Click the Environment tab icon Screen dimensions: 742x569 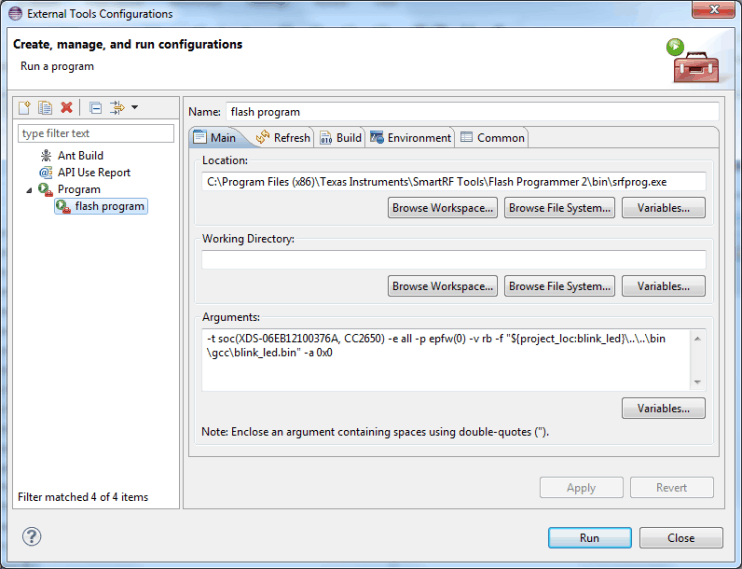377,137
